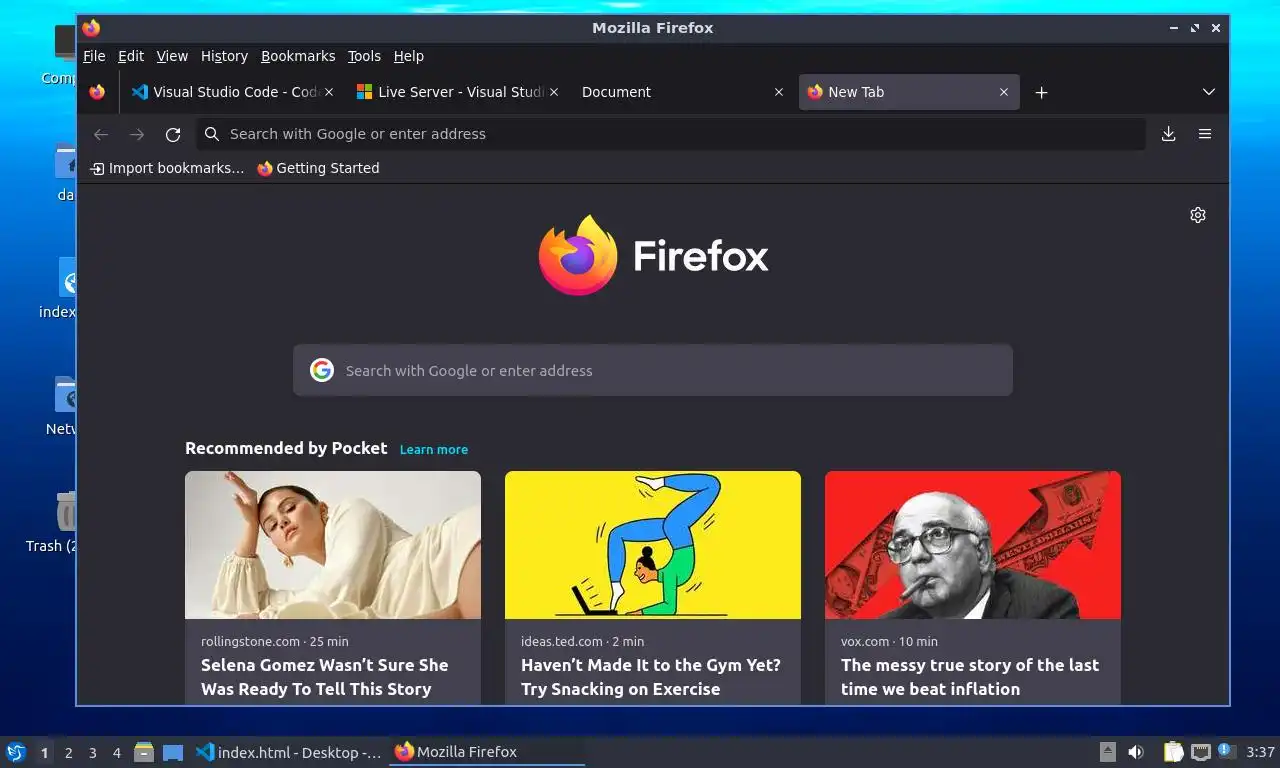The height and width of the screenshot is (768, 1280).
Task: Switch to the Document tab
Action: click(x=683, y=92)
